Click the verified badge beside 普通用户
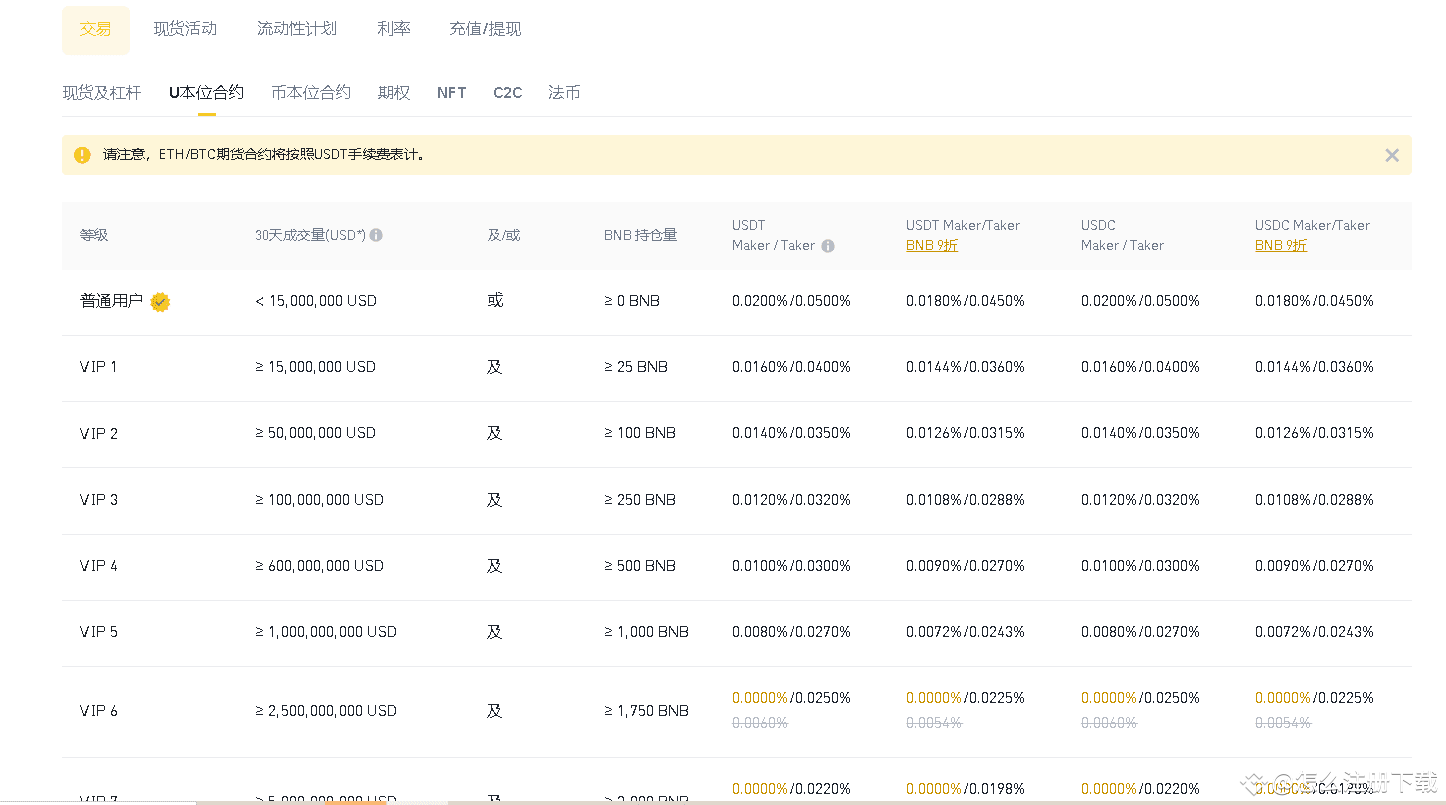Screen dimensions: 1446x805 (x=160, y=302)
